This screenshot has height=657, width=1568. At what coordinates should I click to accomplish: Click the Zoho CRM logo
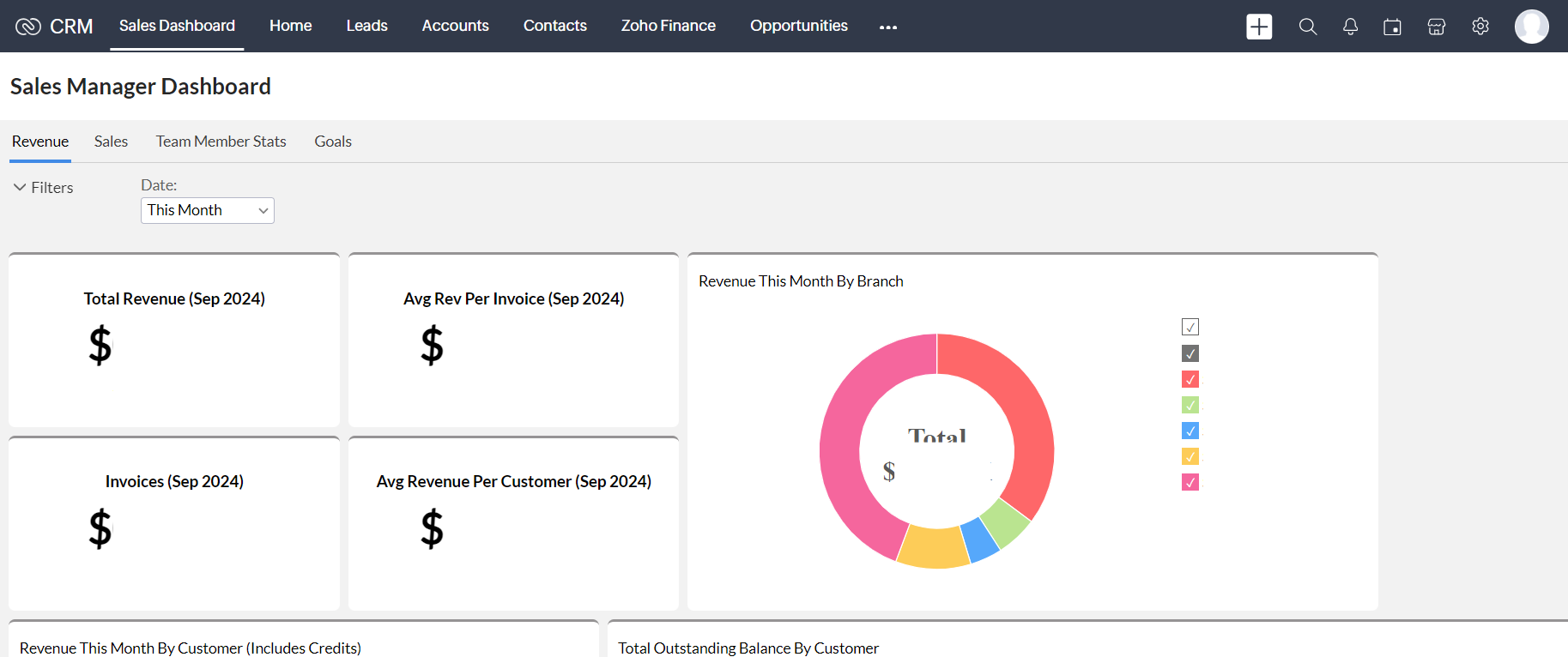[x=54, y=27]
